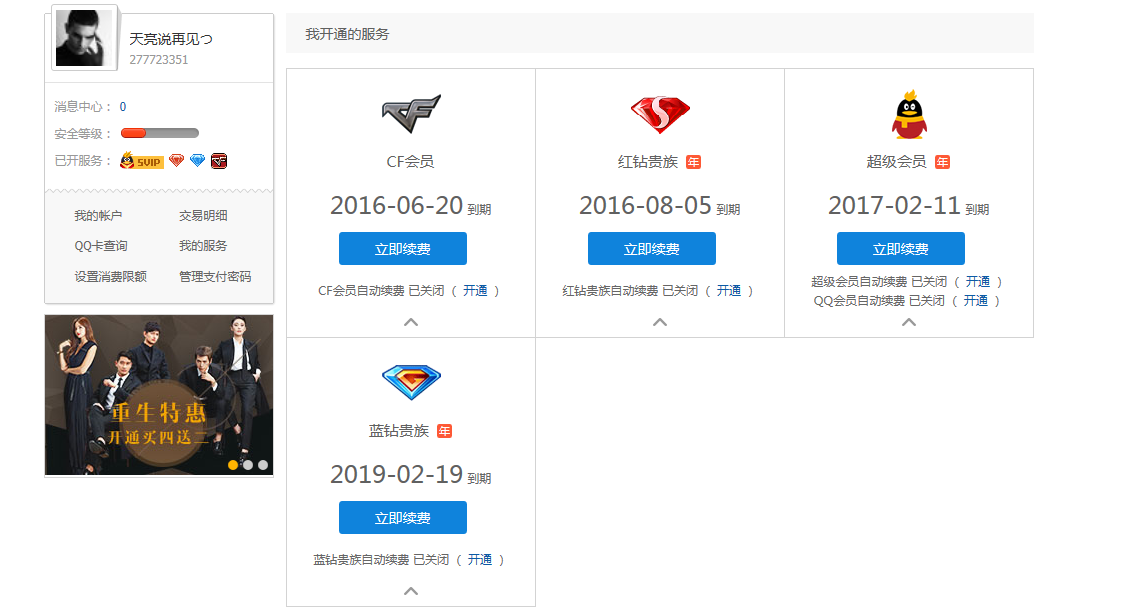Renew CF会员 with 立即续费
The image size is (1127, 615).
point(403,249)
